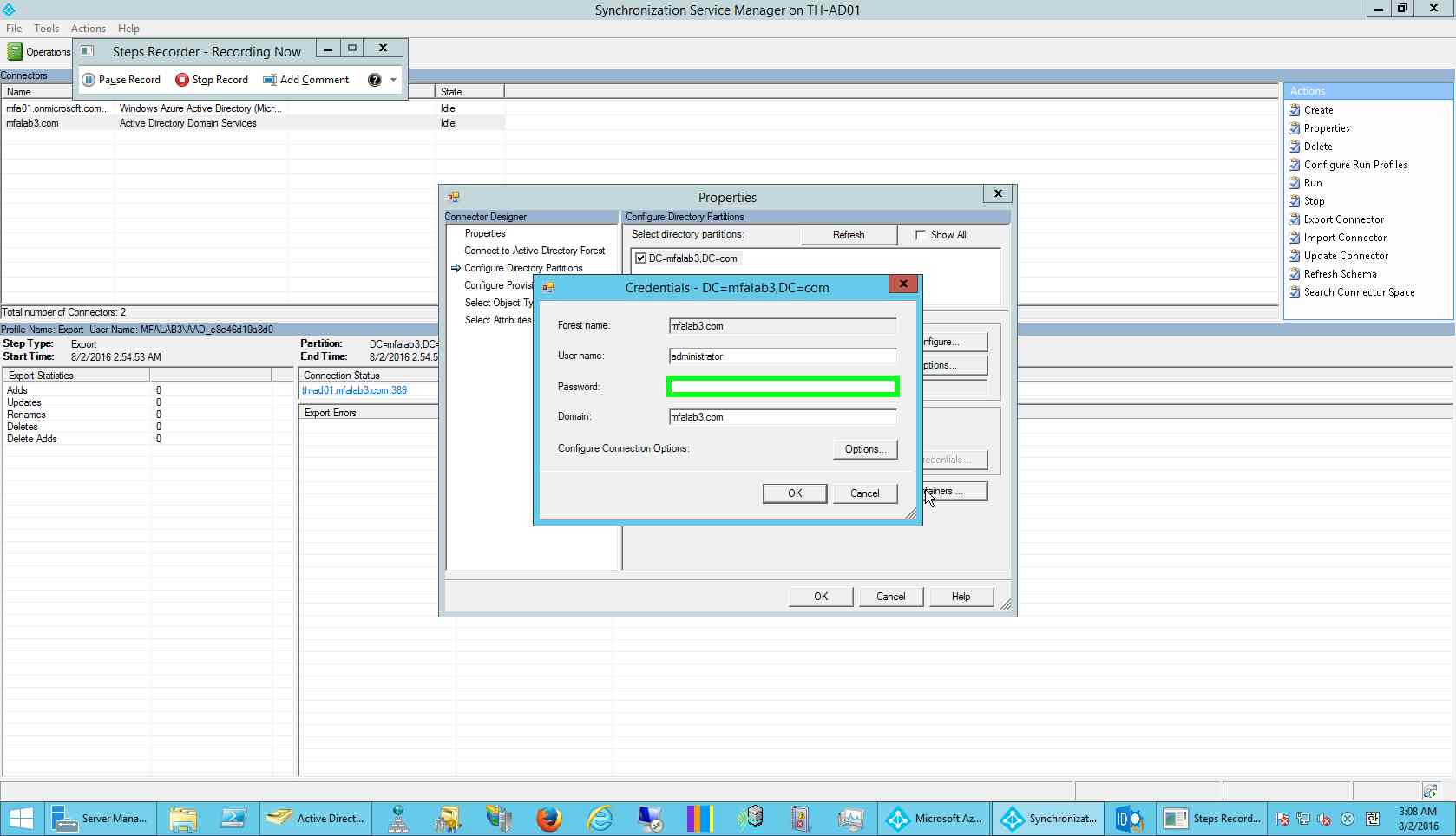Open th-ad01.mfalab3.com:389 connection status link
The width and height of the screenshot is (1456, 836).
pyautogui.click(x=354, y=390)
